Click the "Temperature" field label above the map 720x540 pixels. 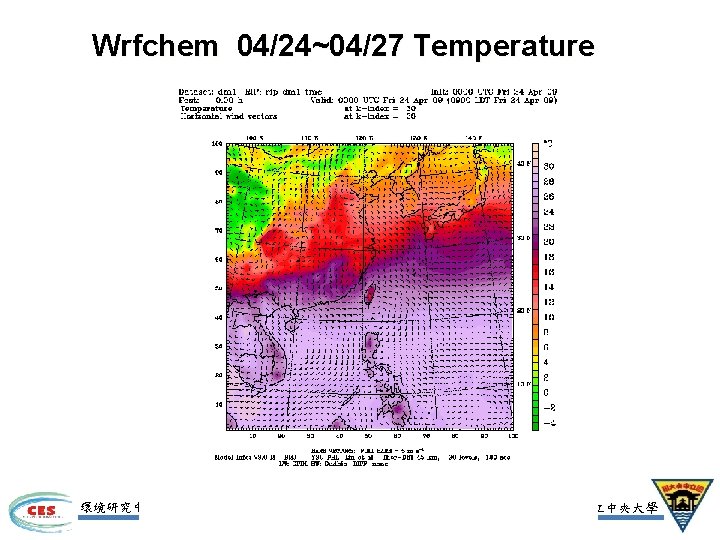click(206, 108)
